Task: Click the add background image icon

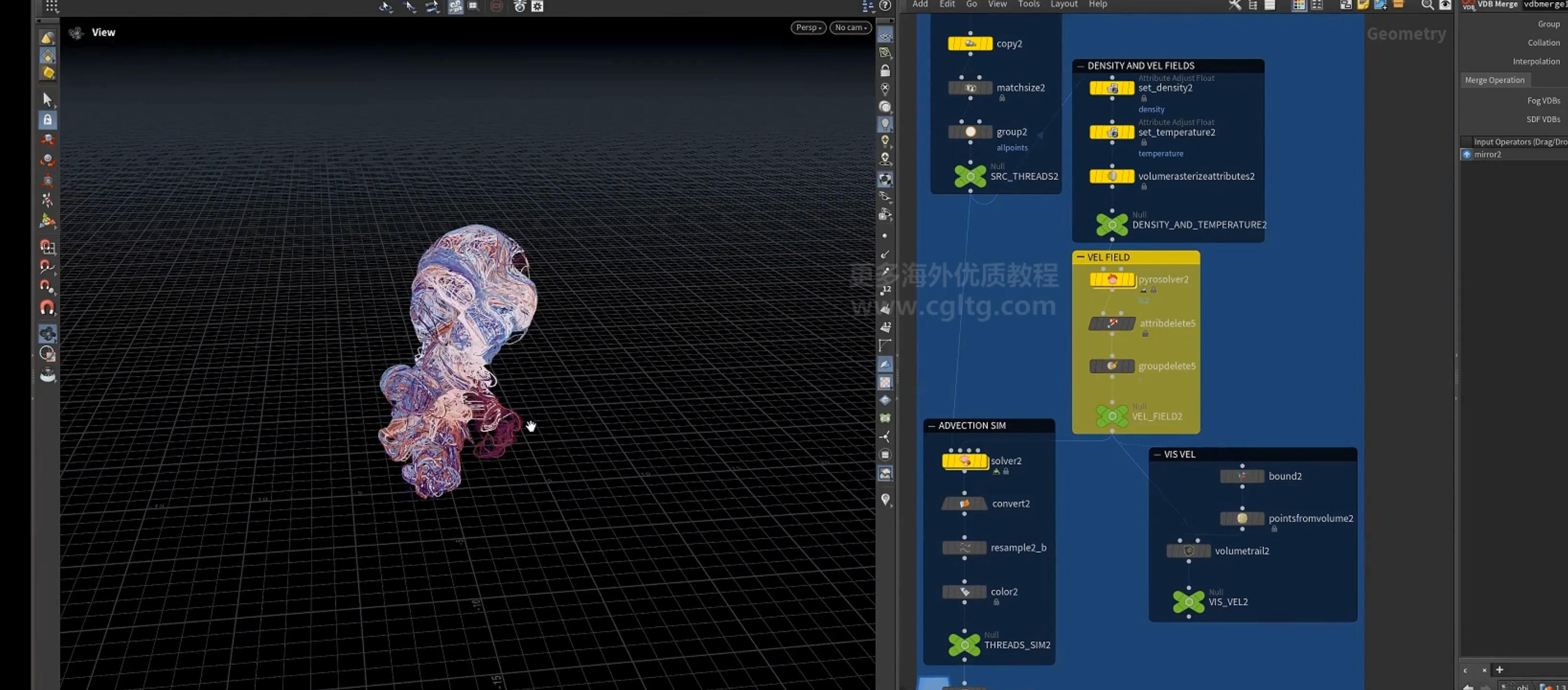Action: click(1381, 5)
